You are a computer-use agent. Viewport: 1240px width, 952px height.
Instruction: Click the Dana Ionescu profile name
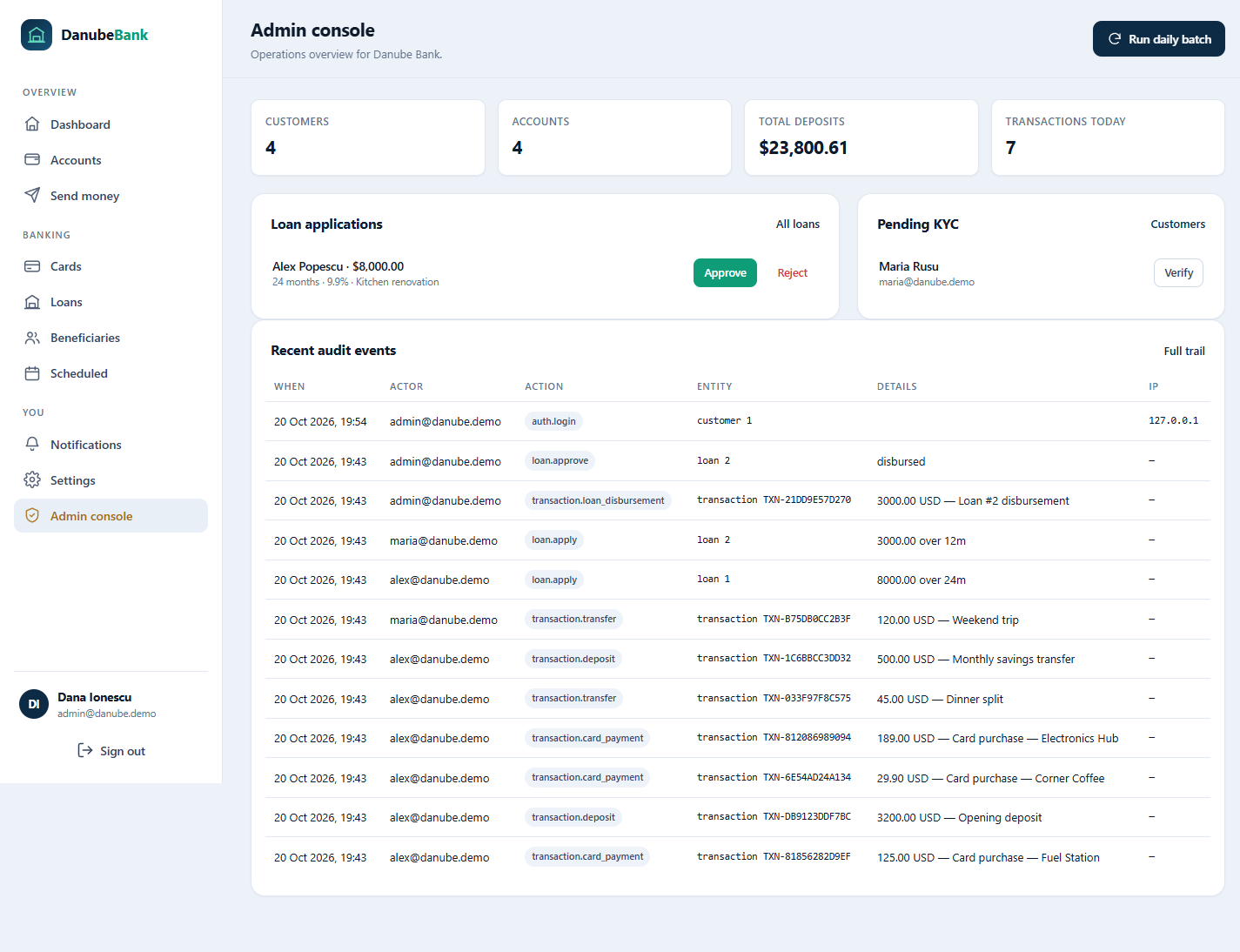point(95,697)
